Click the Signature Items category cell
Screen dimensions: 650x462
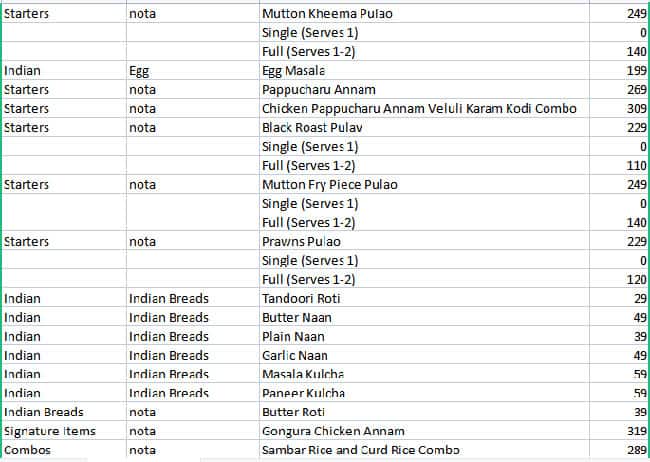pyautogui.click(x=46, y=431)
